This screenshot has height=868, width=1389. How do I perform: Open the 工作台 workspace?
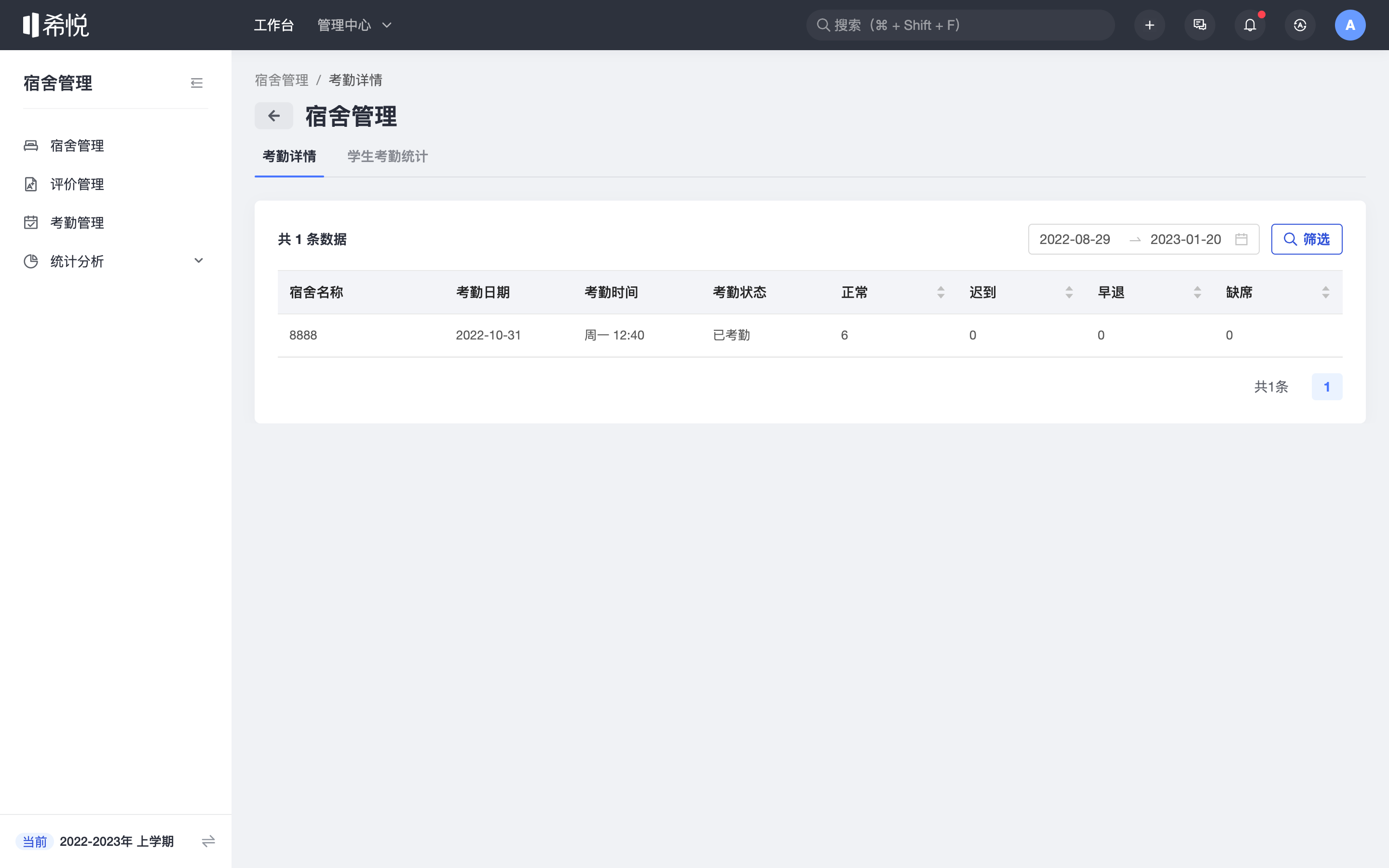coord(274,25)
